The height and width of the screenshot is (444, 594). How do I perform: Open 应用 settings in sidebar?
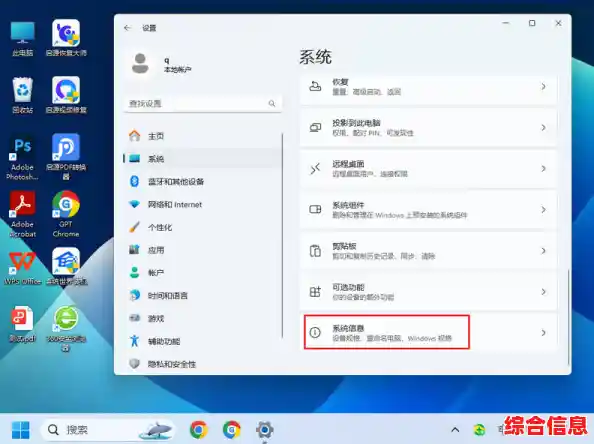pyautogui.click(x=203, y=250)
